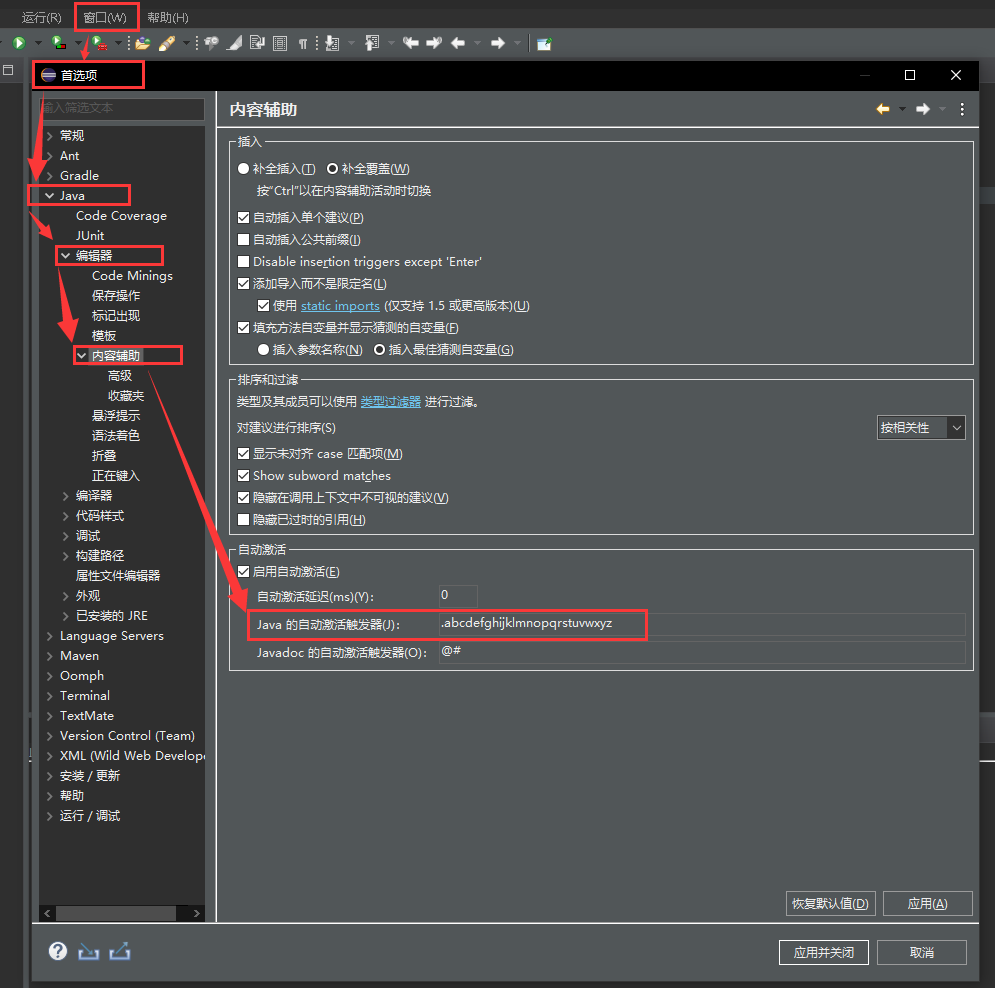Click the show whitespace pilcrow icon
995x988 pixels.
[302, 43]
